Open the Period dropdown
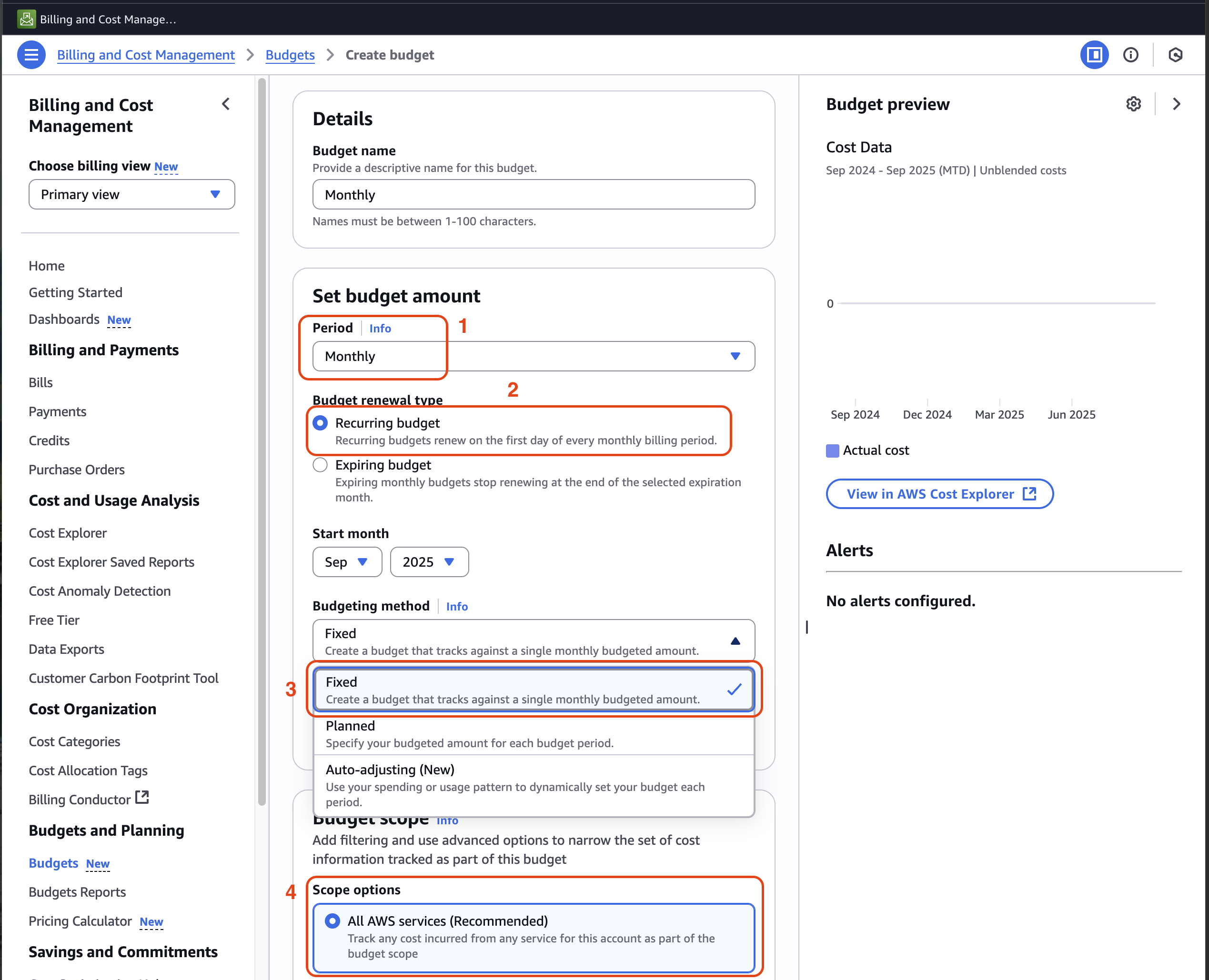This screenshot has width=1209, height=980. [x=533, y=356]
